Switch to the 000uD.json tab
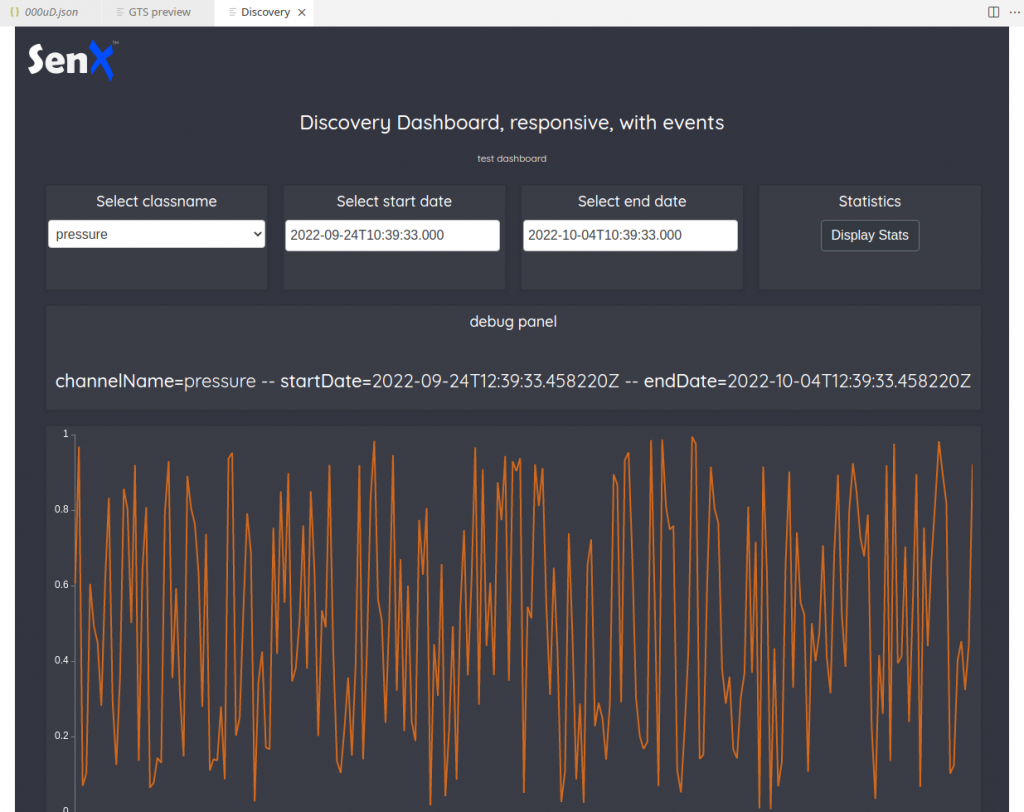 [50, 12]
